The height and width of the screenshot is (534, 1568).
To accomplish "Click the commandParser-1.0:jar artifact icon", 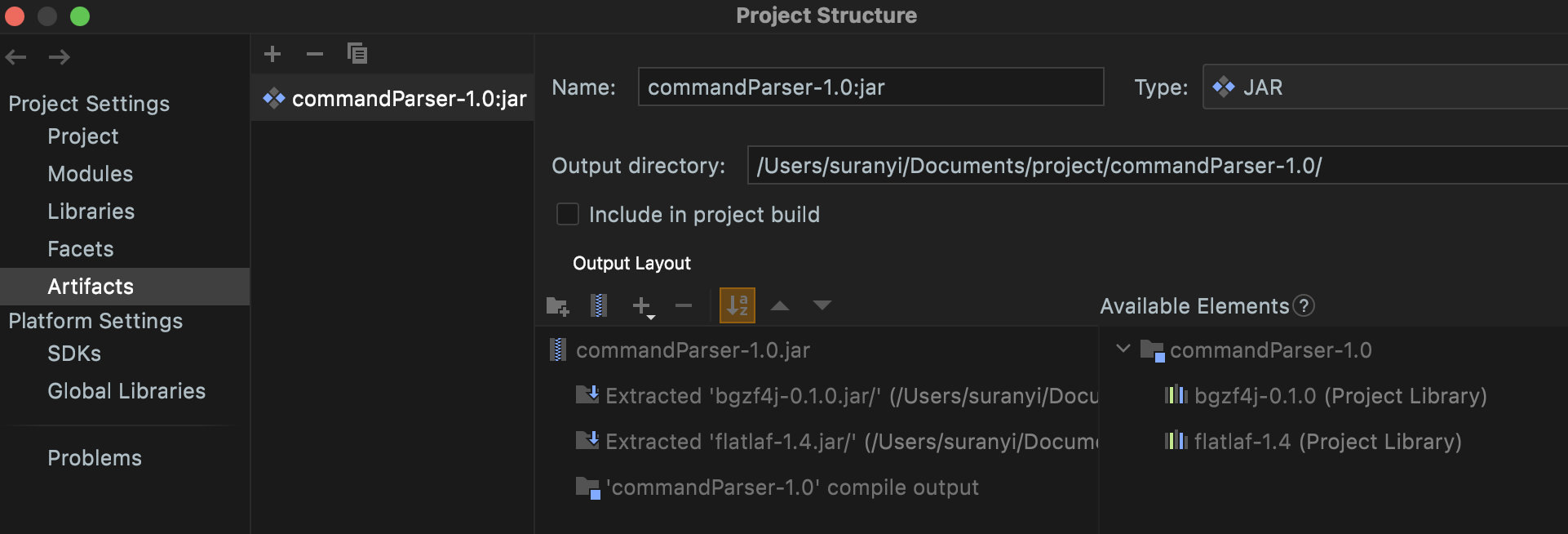I will coord(273,99).
